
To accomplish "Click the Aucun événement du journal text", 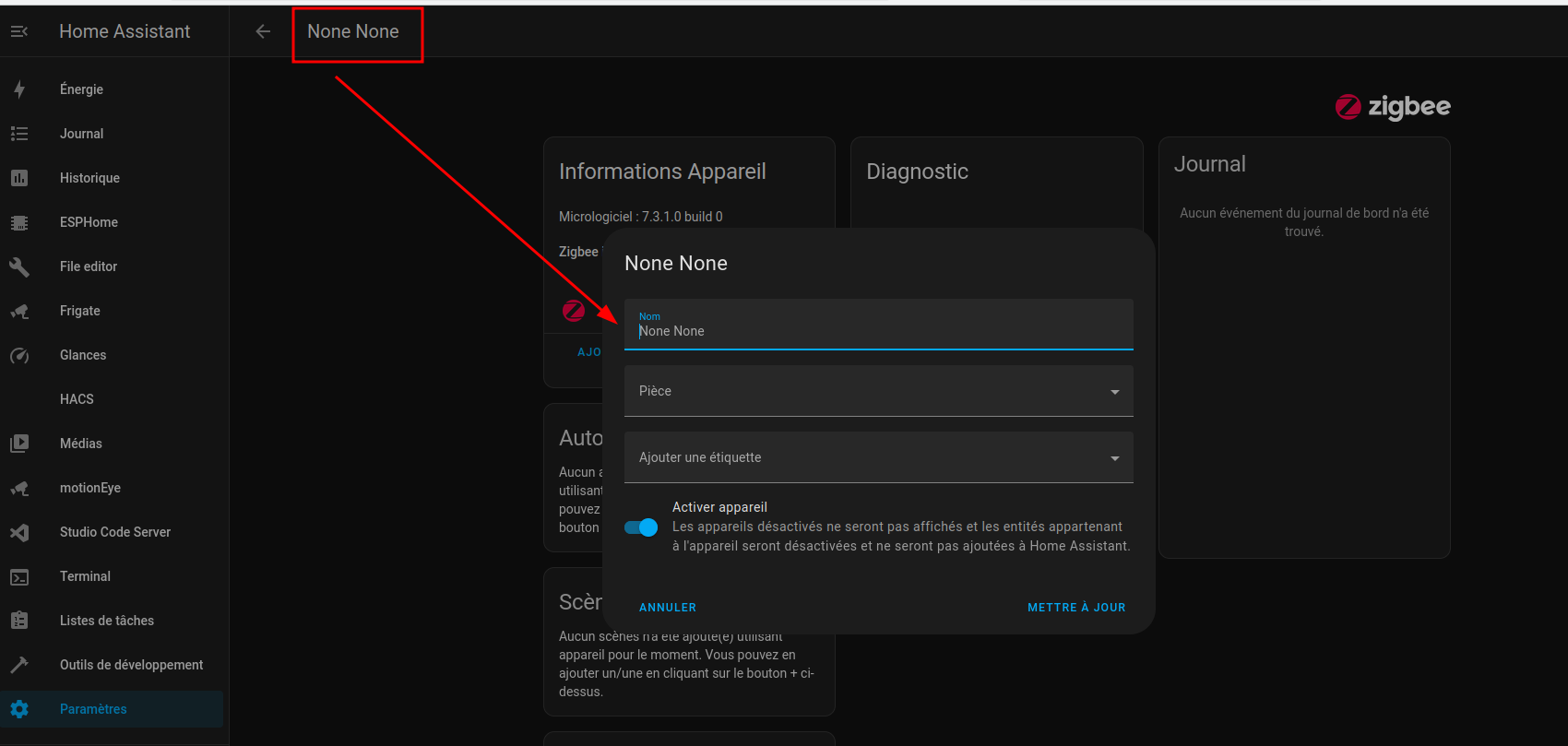I will [x=1304, y=222].
